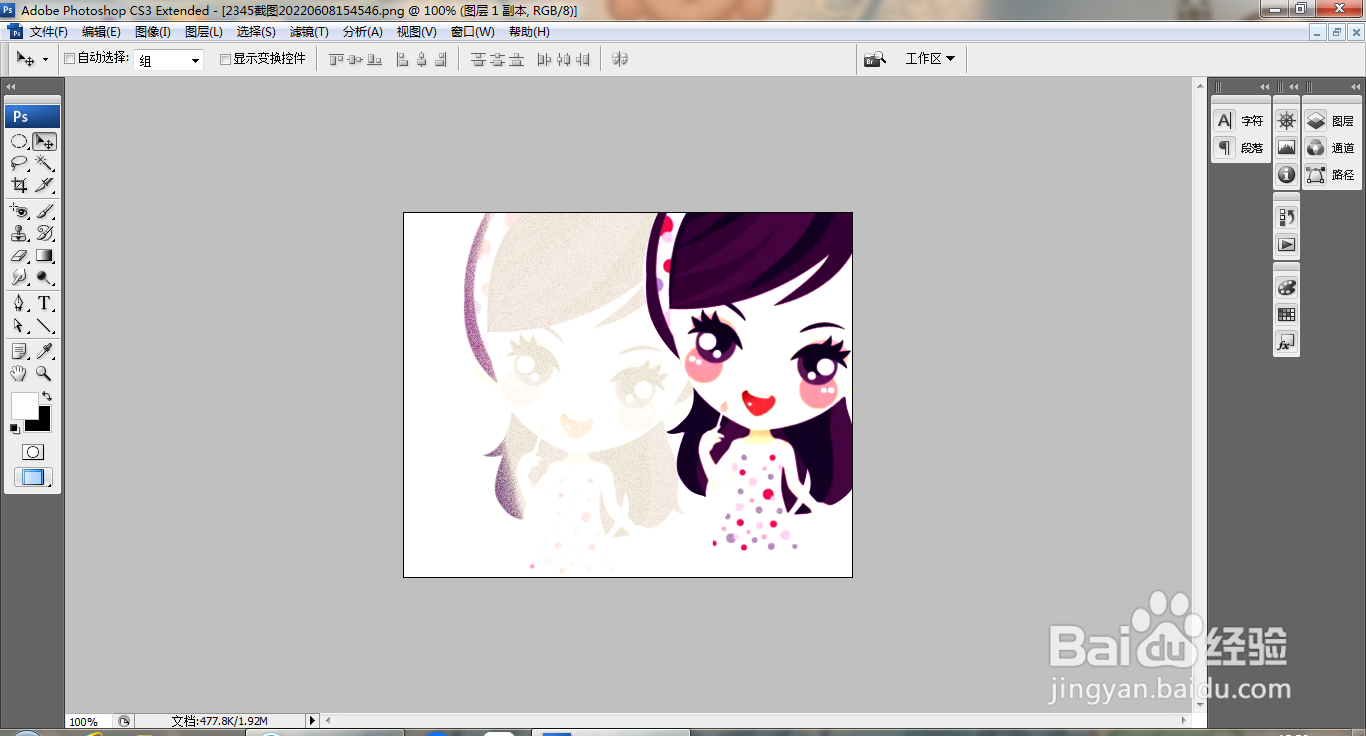
Task: Click the foreground color swatch
Action: click(23, 405)
